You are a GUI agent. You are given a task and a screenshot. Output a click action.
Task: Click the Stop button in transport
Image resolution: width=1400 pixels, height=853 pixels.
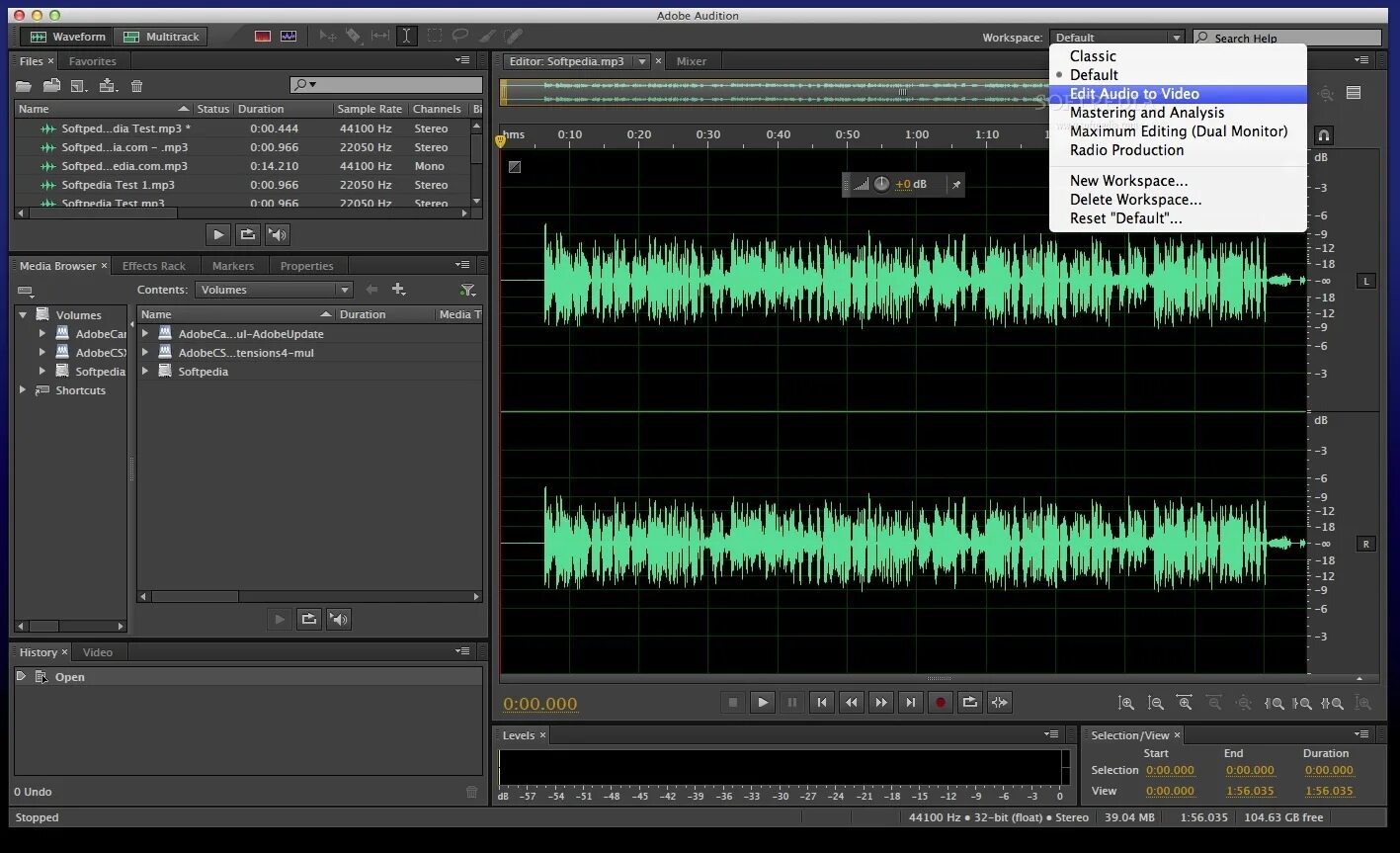pyautogui.click(x=732, y=703)
